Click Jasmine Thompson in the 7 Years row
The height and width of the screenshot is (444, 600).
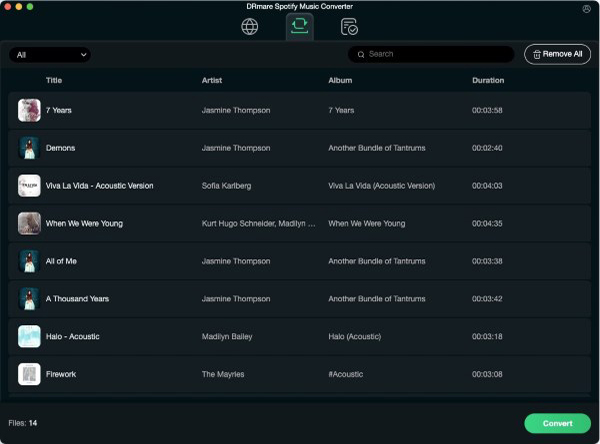pos(236,110)
